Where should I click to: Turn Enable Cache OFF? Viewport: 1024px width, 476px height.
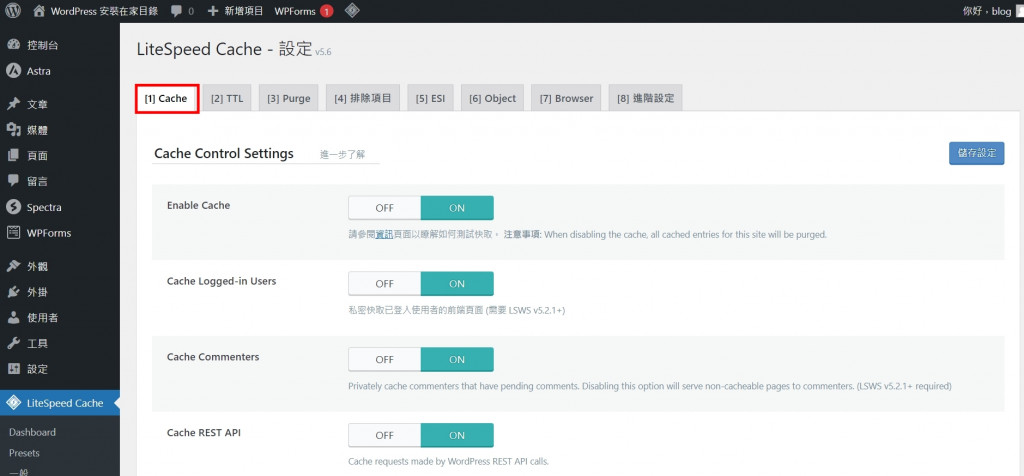(384, 208)
